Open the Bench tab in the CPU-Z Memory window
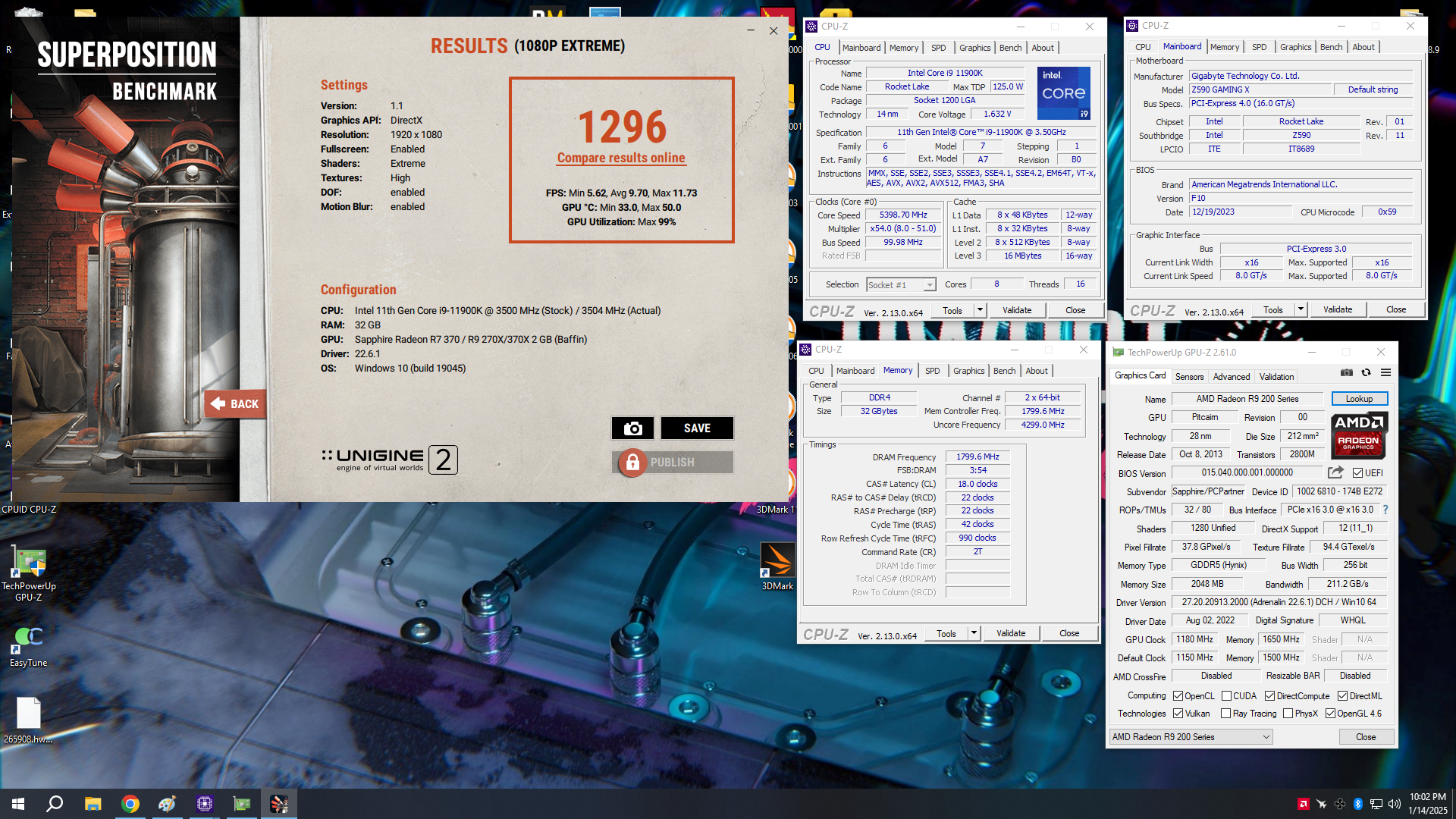 click(1005, 371)
